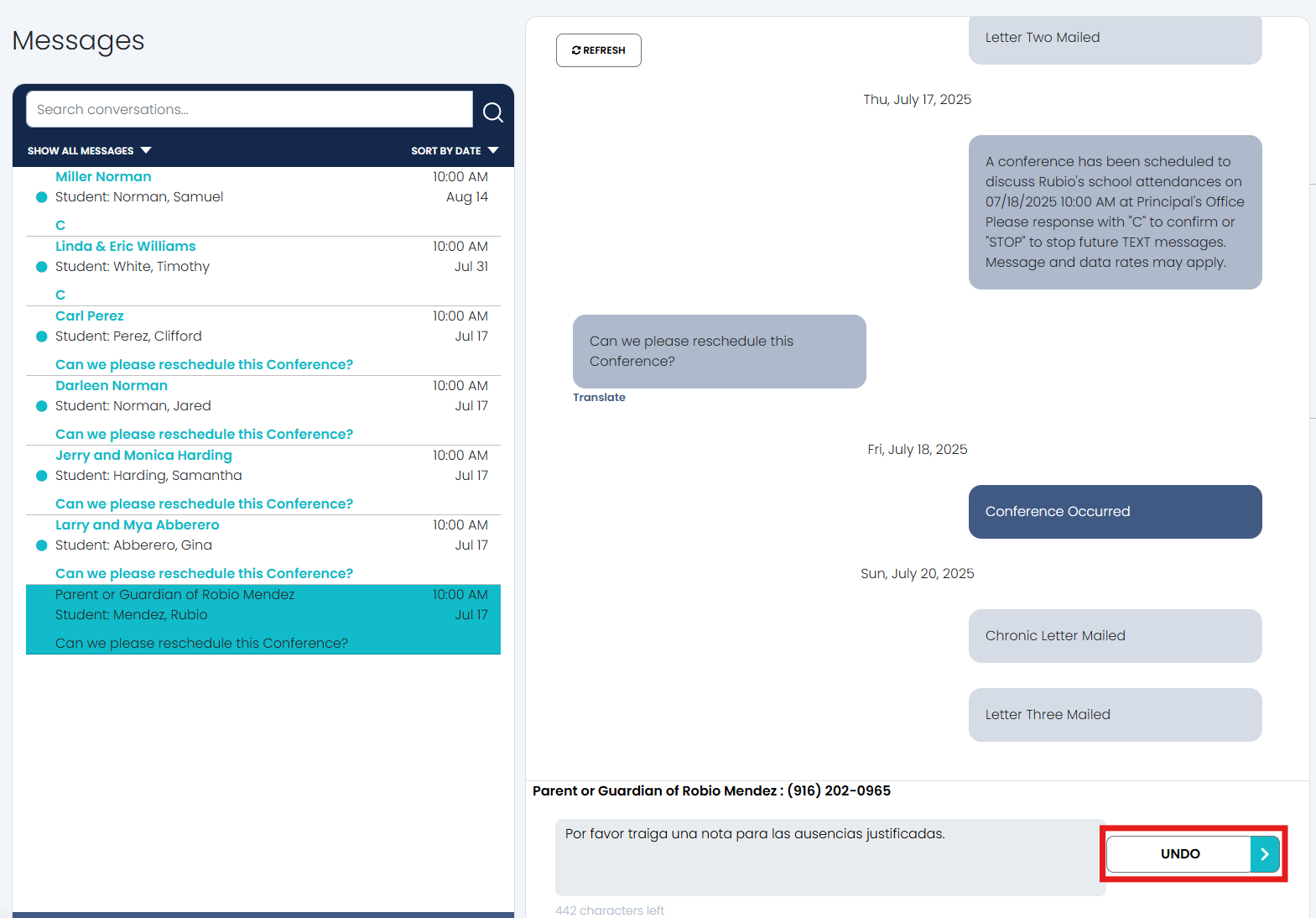Click Translate under the reschedule message
The height and width of the screenshot is (918, 1316).
[599, 398]
